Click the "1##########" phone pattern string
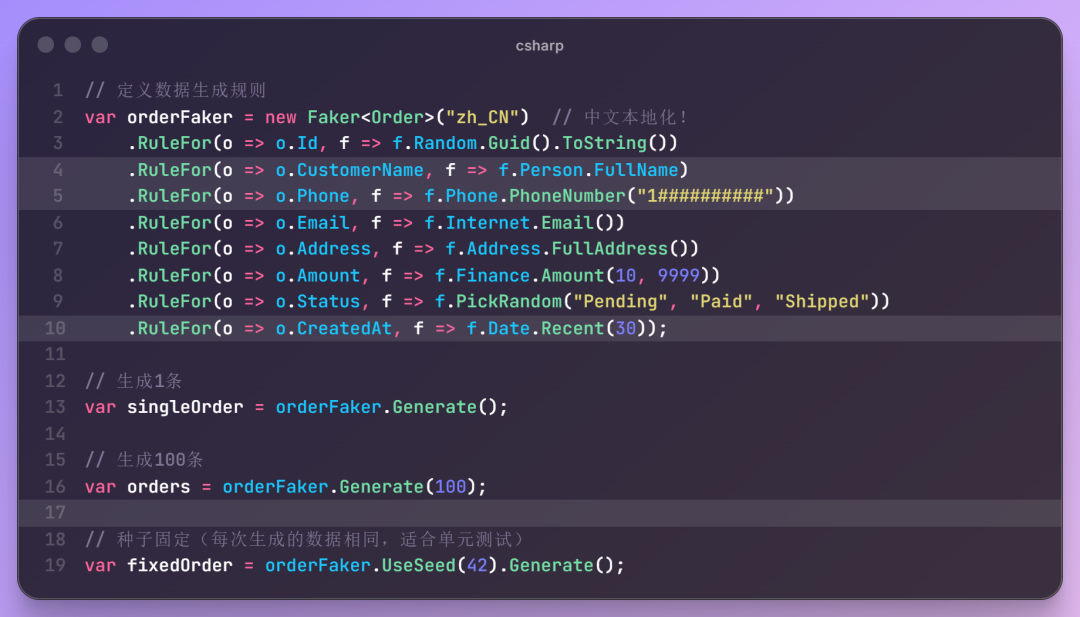The image size is (1080, 617). click(705, 196)
